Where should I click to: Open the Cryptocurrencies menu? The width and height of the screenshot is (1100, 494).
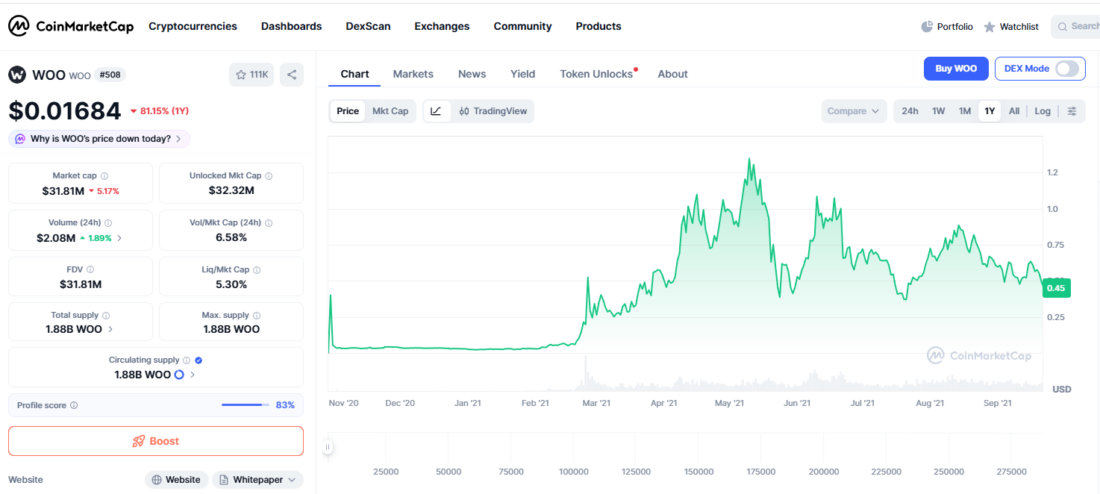tap(193, 26)
